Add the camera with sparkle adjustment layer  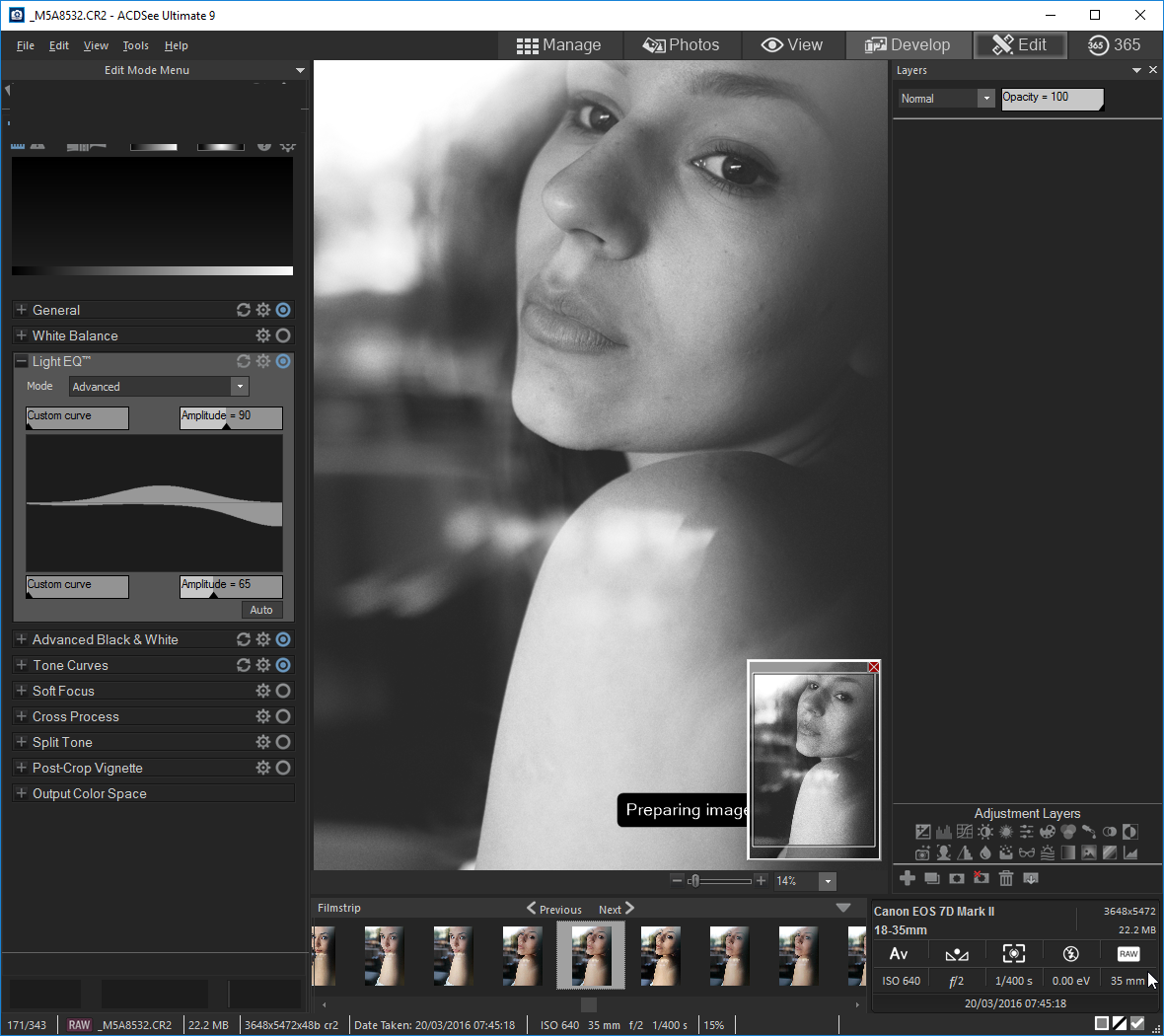[922, 852]
